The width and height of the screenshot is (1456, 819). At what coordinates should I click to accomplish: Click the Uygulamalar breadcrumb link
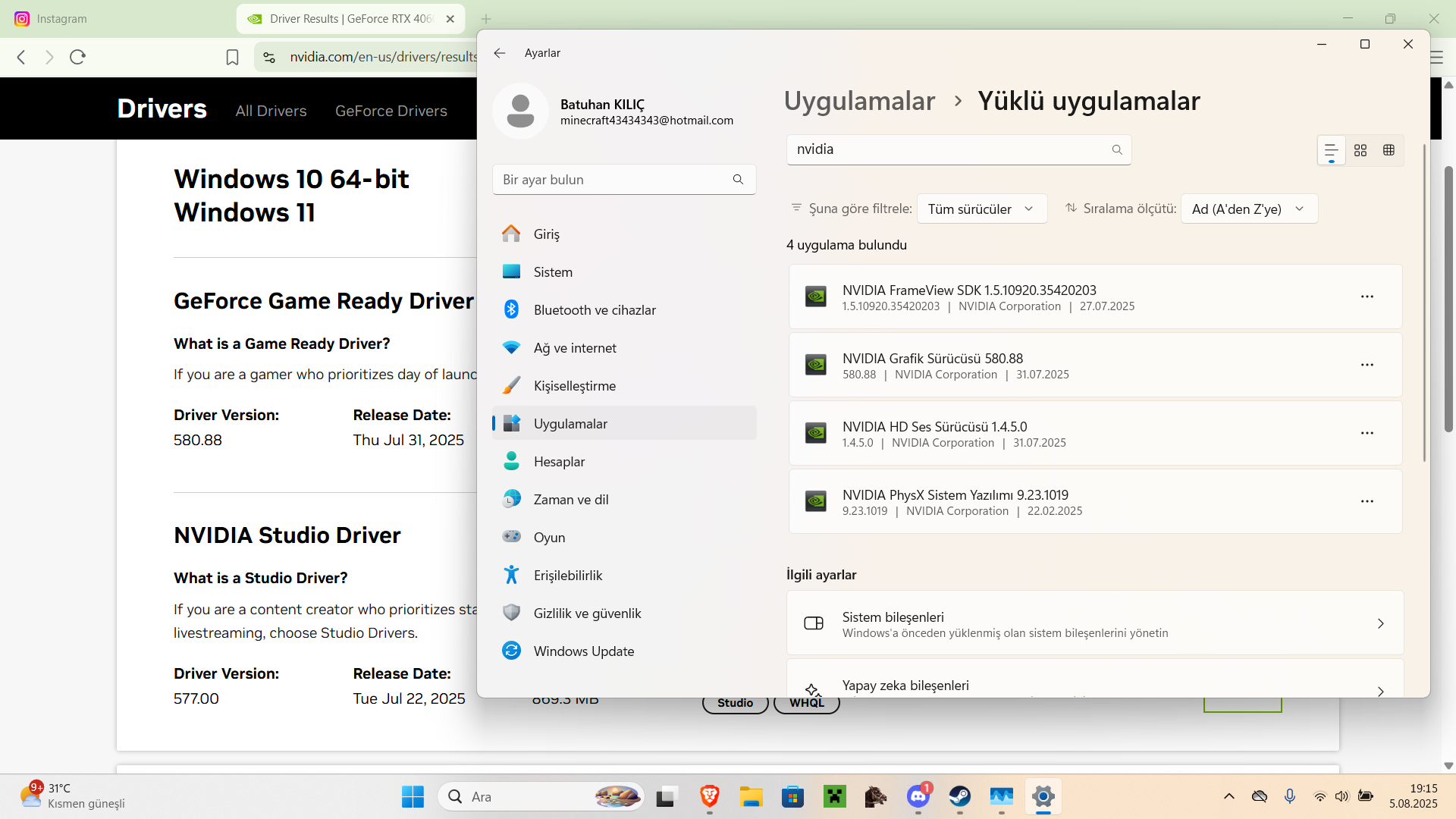pyautogui.click(x=858, y=101)
